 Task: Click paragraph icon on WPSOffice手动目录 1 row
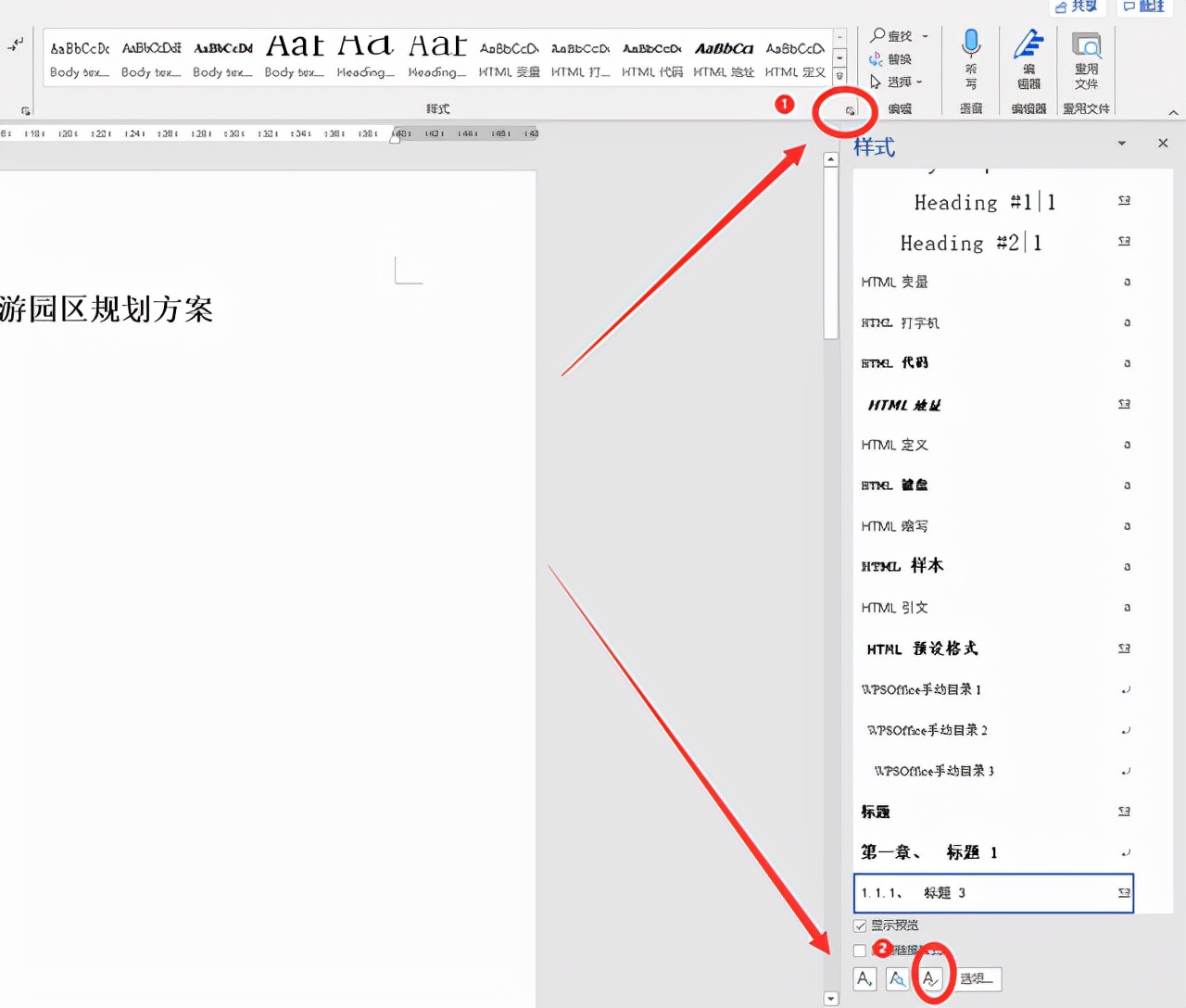click(1126, 689)
